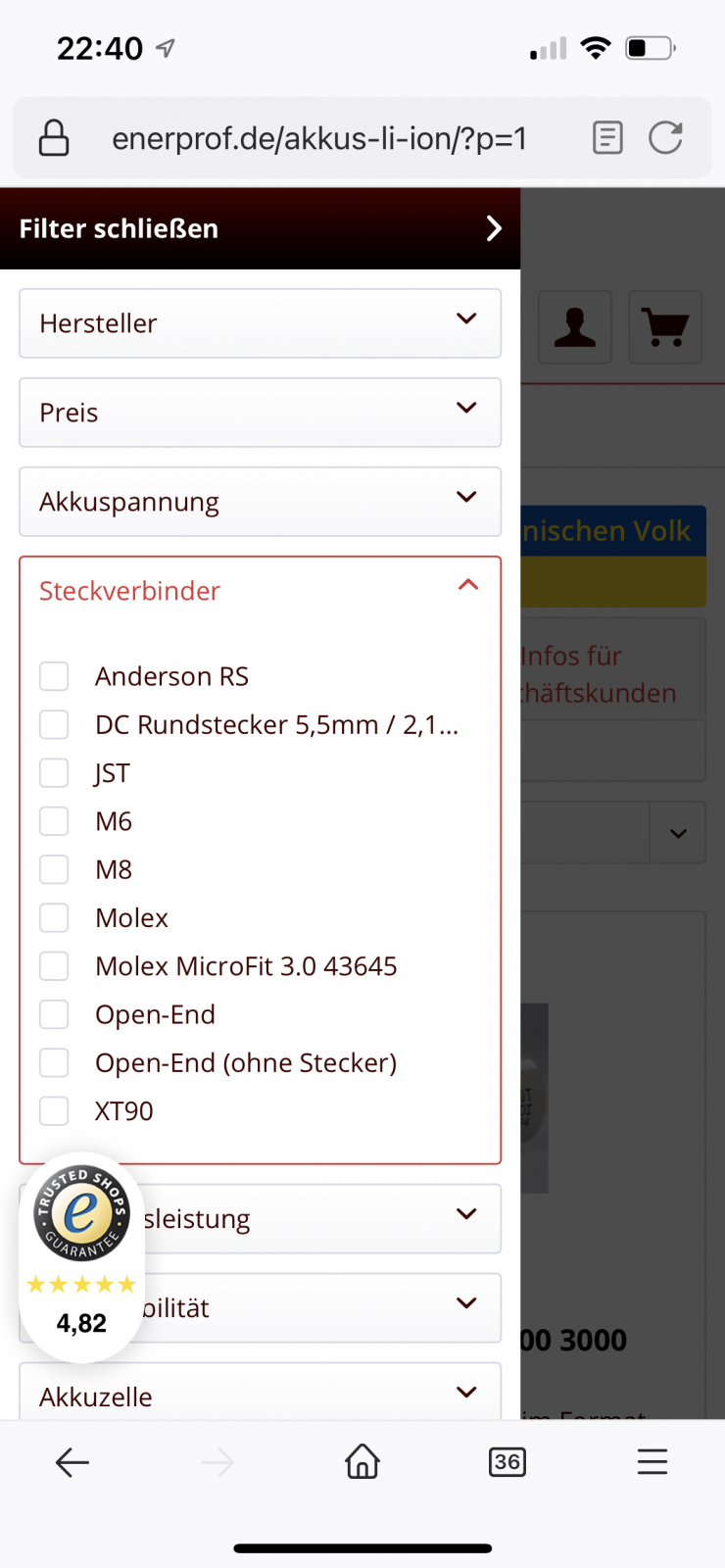
Task: Expand the Akkuzelle filter dropdown
Action: pyautogui.click(x=260, y=1394)
